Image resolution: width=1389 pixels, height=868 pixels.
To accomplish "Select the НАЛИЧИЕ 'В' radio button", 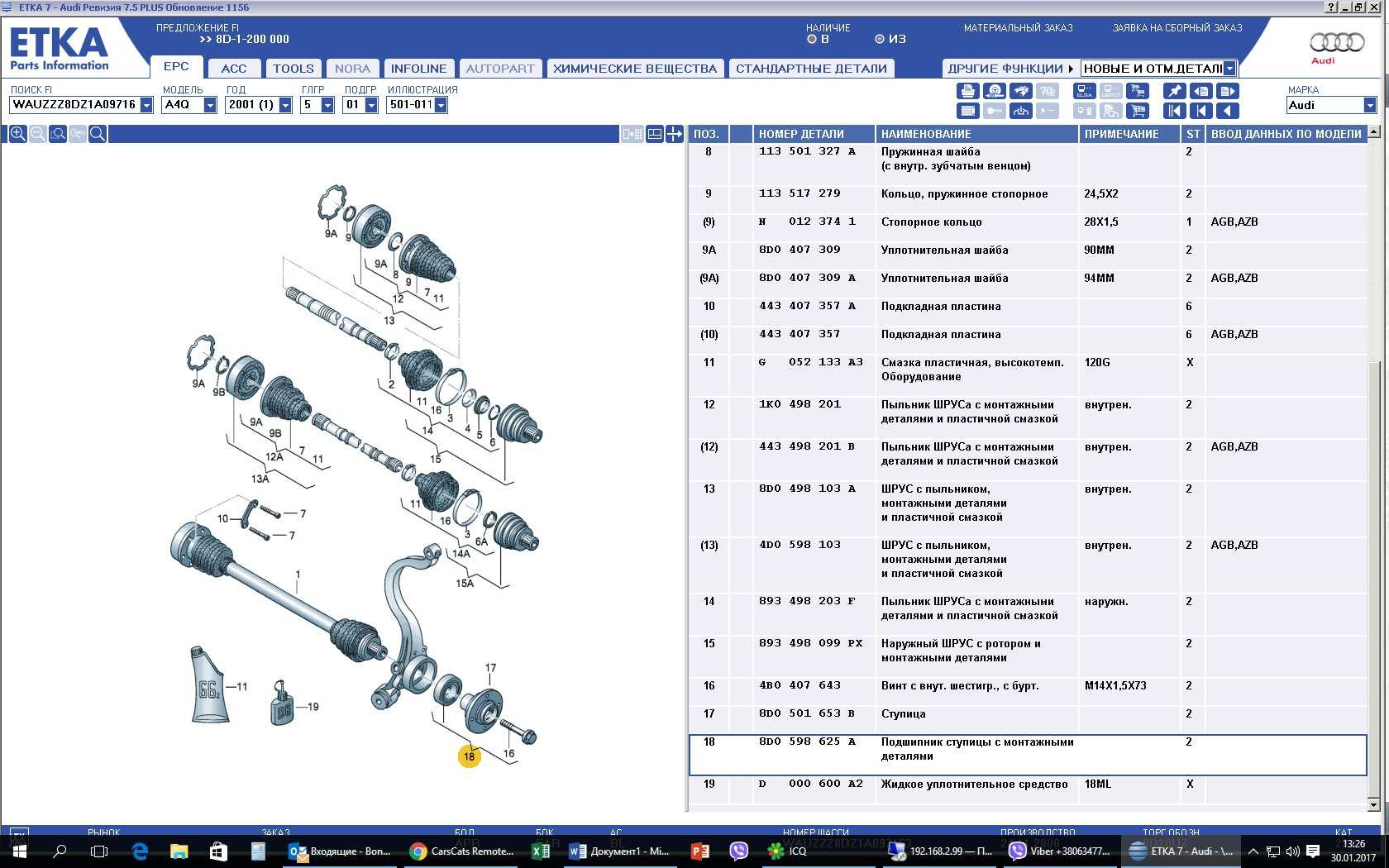I will click(812, 39).
